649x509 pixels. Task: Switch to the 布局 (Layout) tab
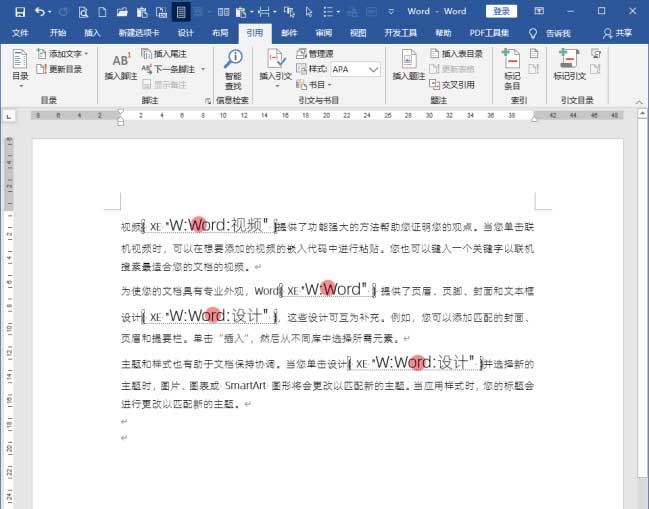tap(220, 33)
